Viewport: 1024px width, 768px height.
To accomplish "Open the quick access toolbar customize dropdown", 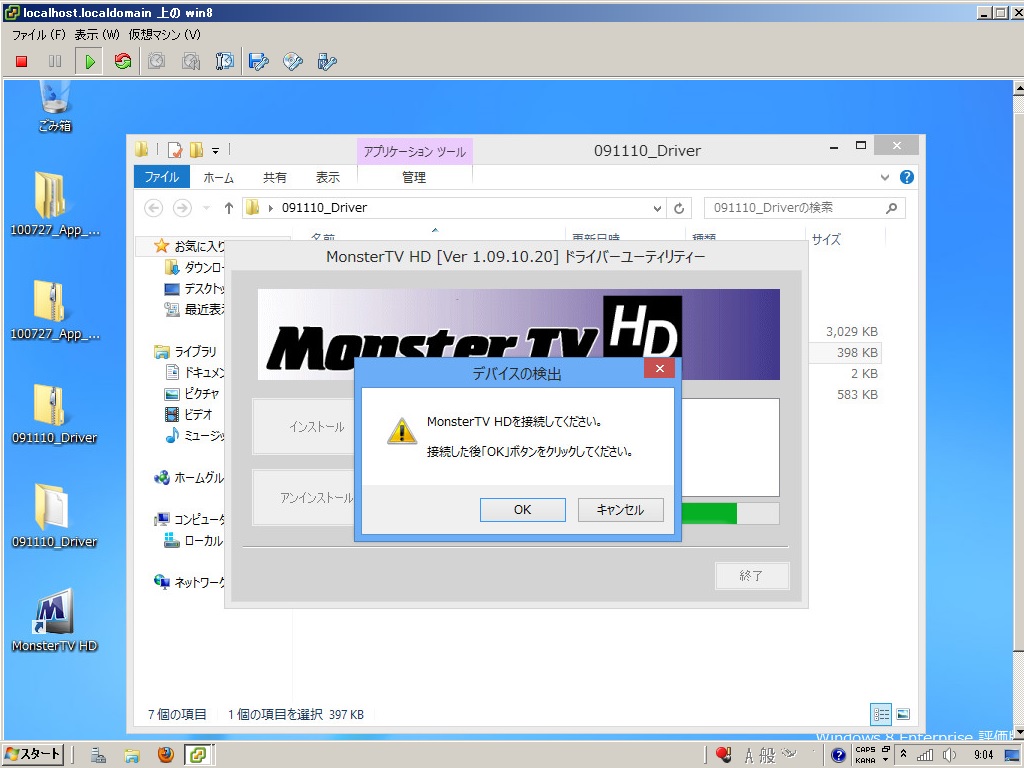I will coord(216,151).
